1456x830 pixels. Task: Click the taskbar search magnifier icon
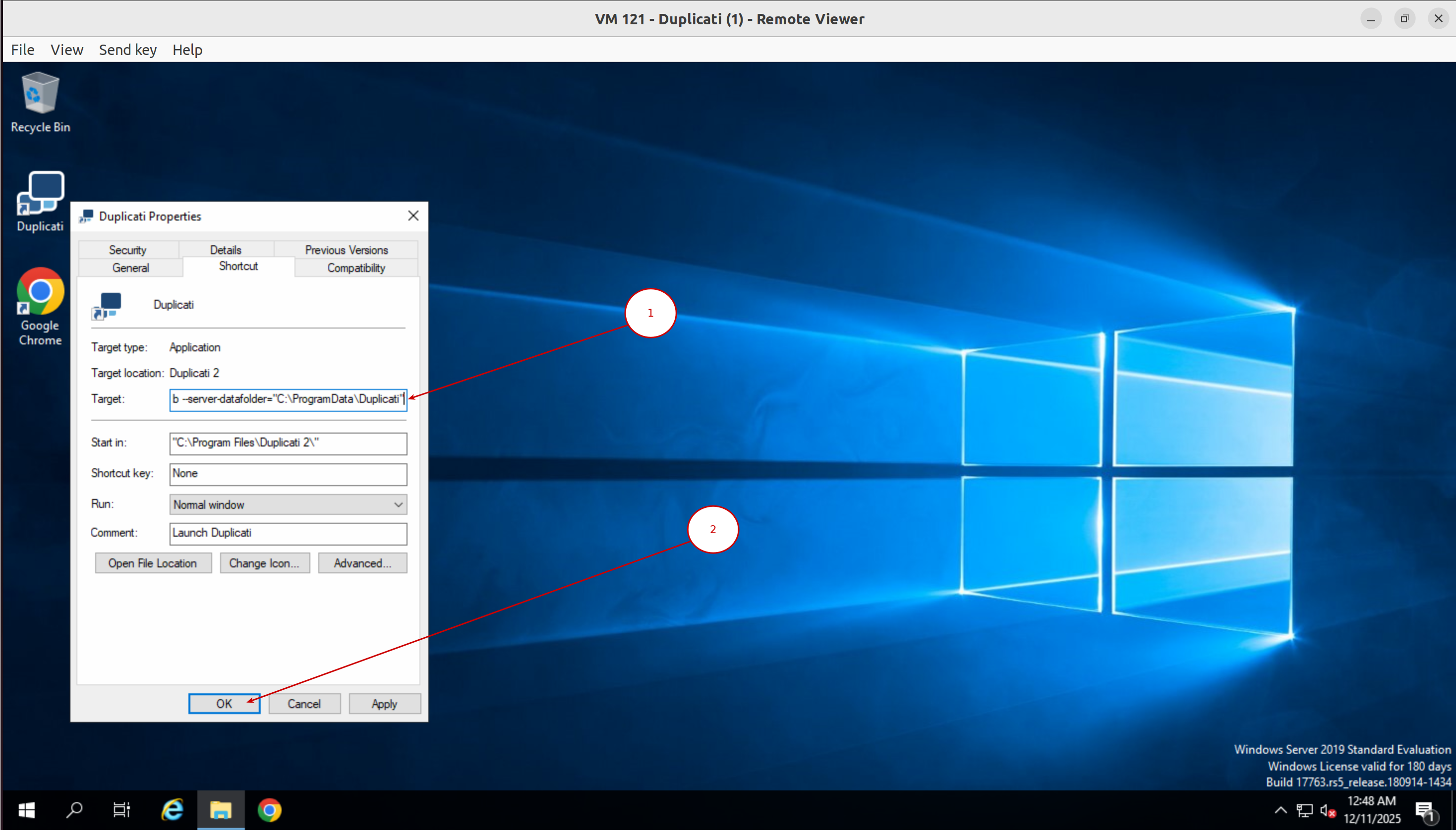coord(74,810)
